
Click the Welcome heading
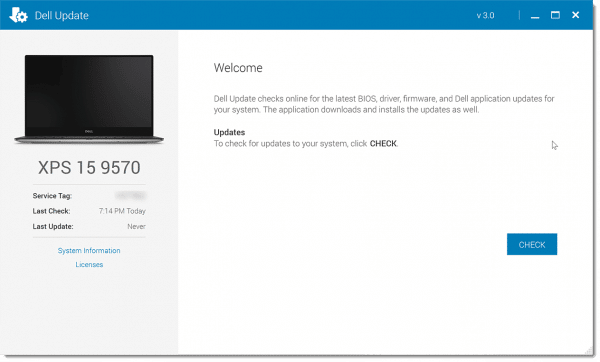(x=238, y=68)
